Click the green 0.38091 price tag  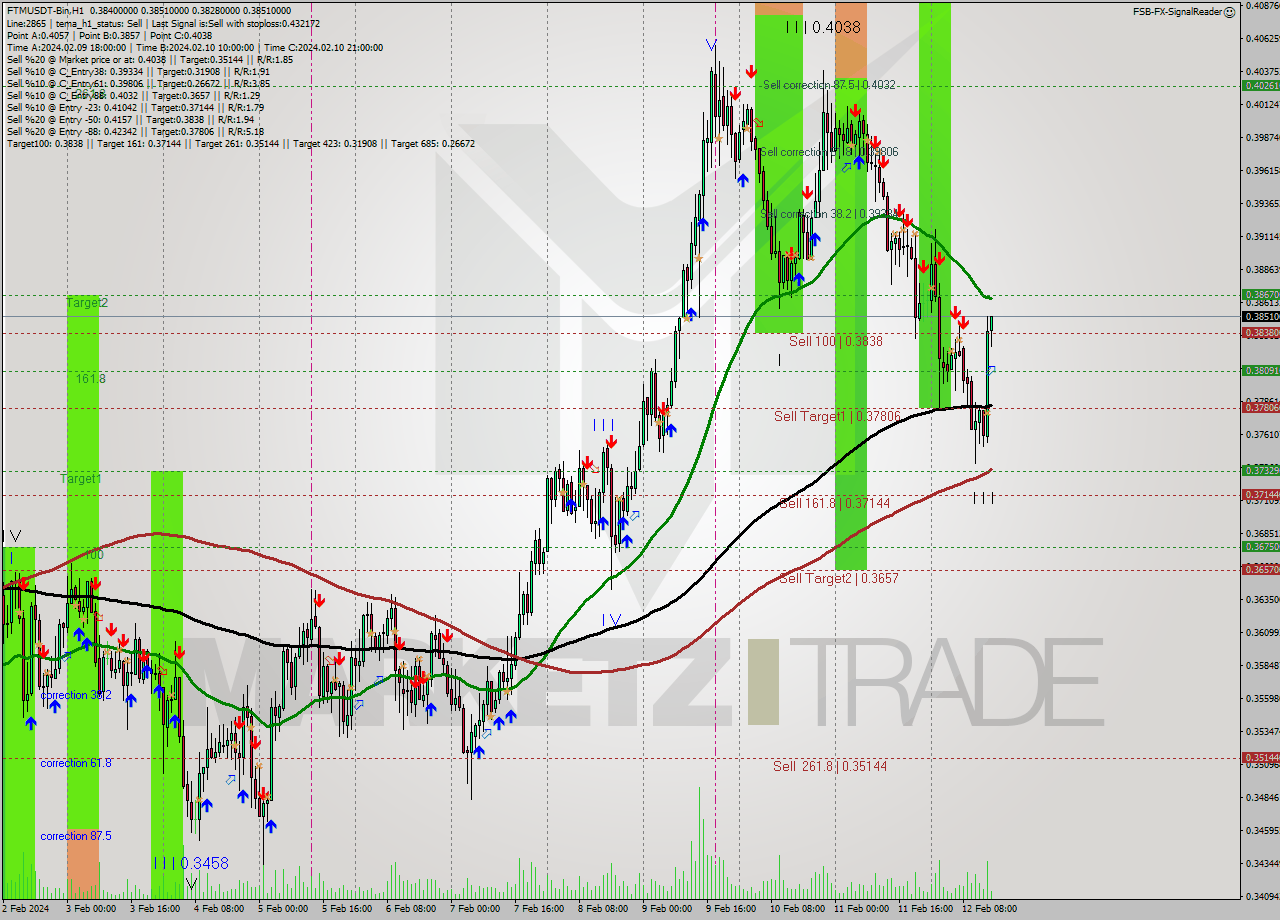(1261, 370)
